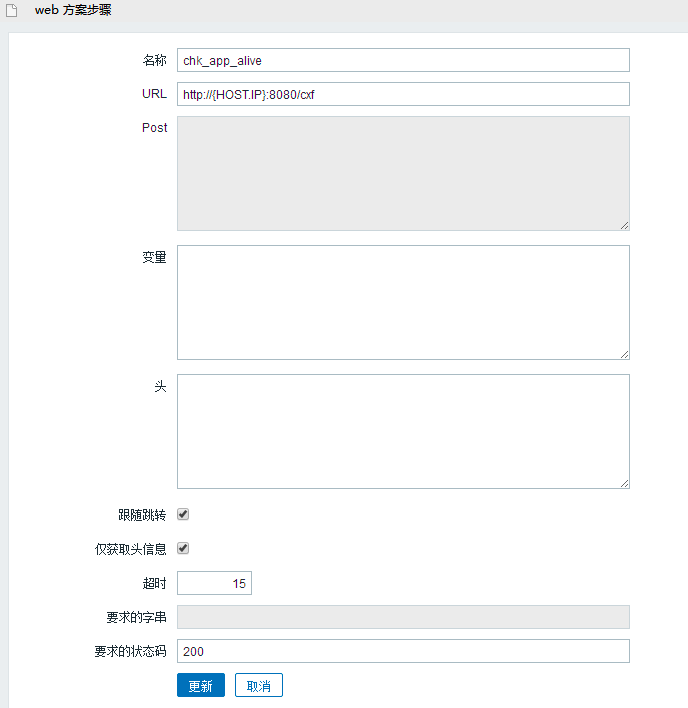This screenshot has height=708, width=688.
Task: Click the 名称 field containing chk_app_alive
Action: (403, 60)
